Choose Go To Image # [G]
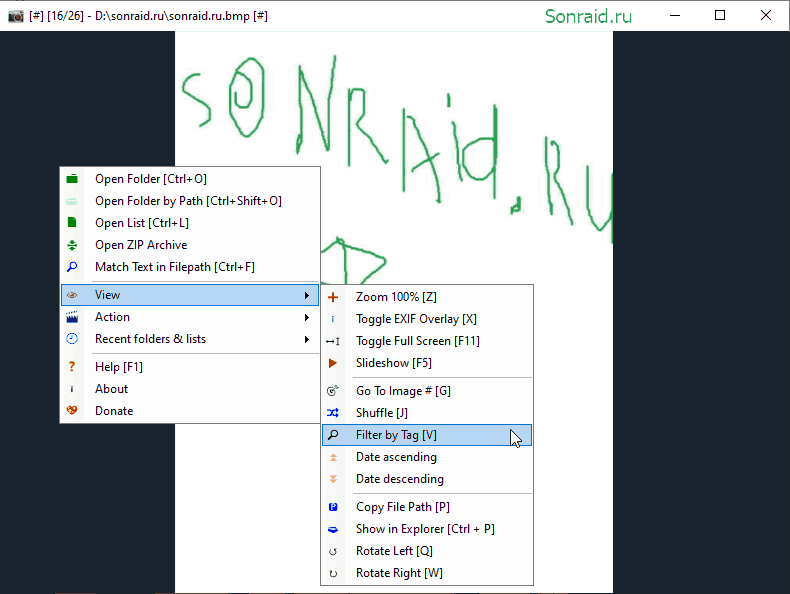This screenshot has height=594, width=790. (x=427, y=390)
